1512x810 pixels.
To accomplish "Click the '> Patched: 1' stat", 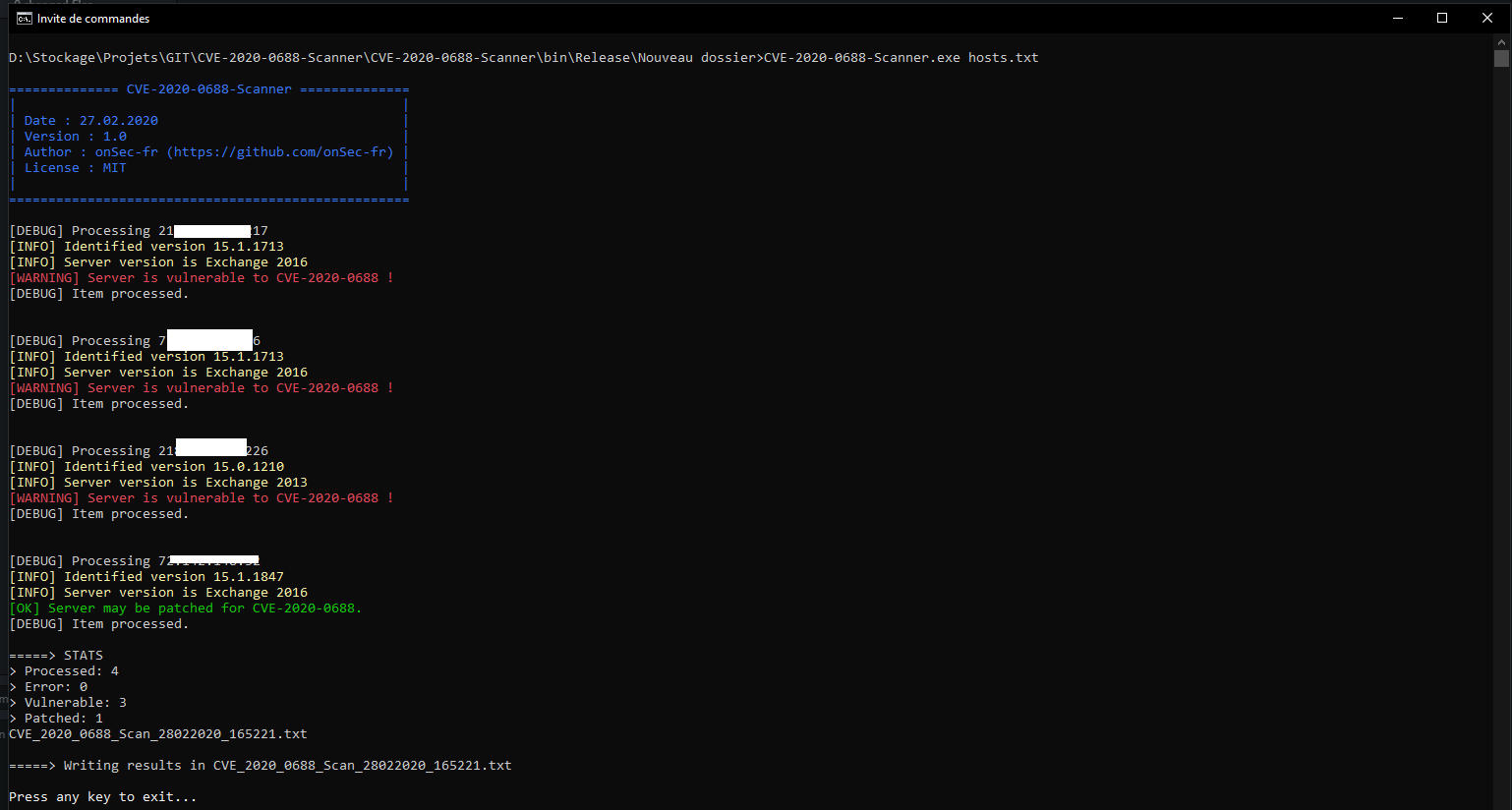I will coord(56,719).
